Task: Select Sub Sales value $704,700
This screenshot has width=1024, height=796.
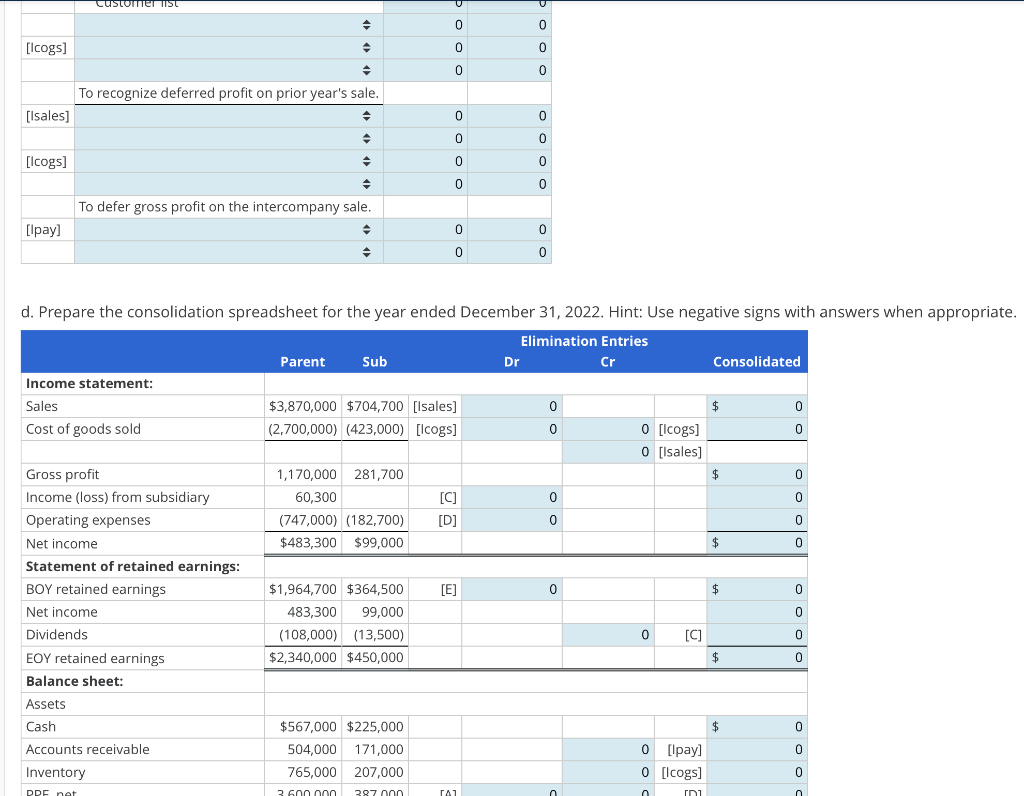Action: [x=375, y=406]
